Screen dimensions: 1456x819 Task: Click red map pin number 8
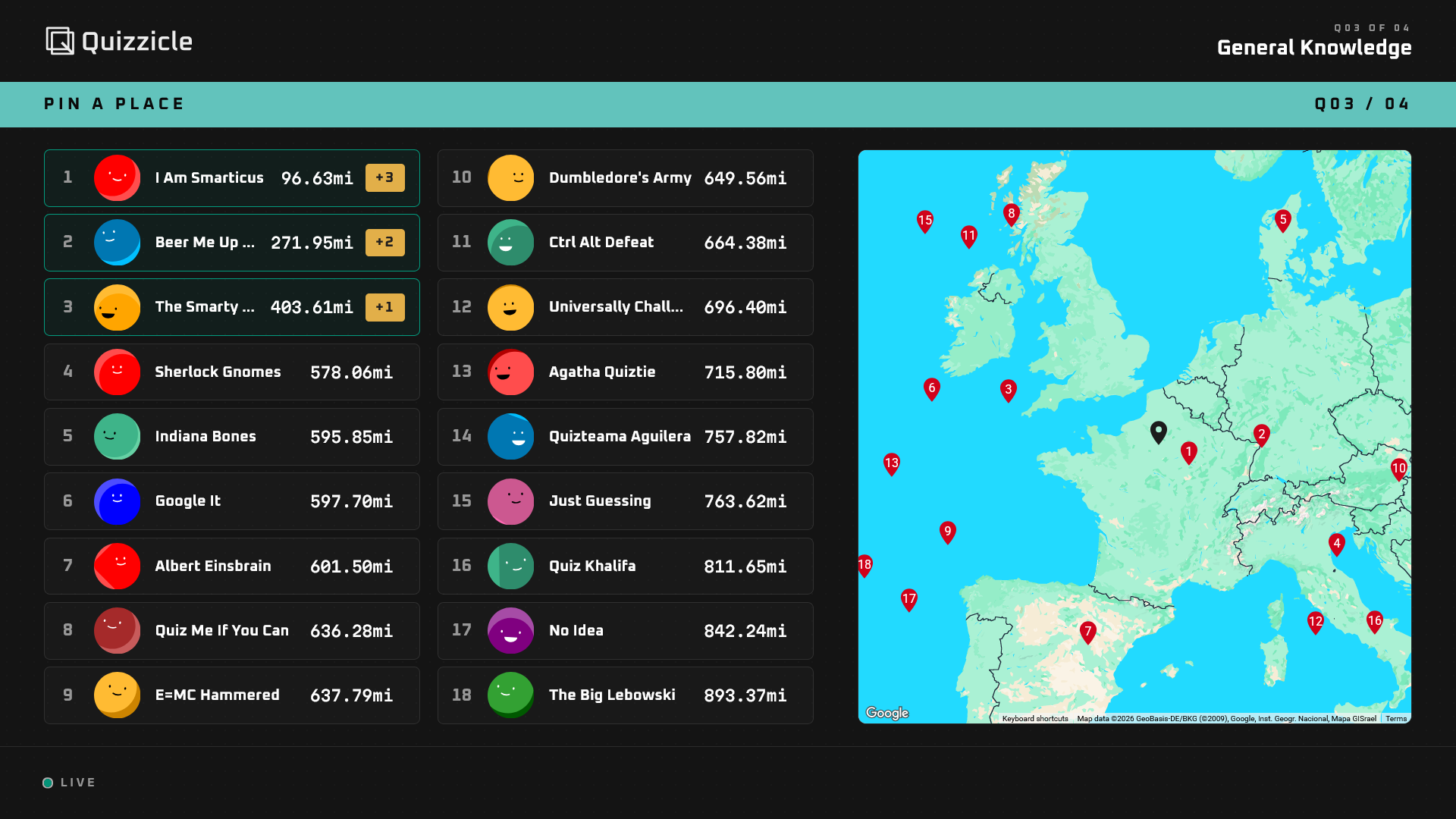tap(1011, 215)
